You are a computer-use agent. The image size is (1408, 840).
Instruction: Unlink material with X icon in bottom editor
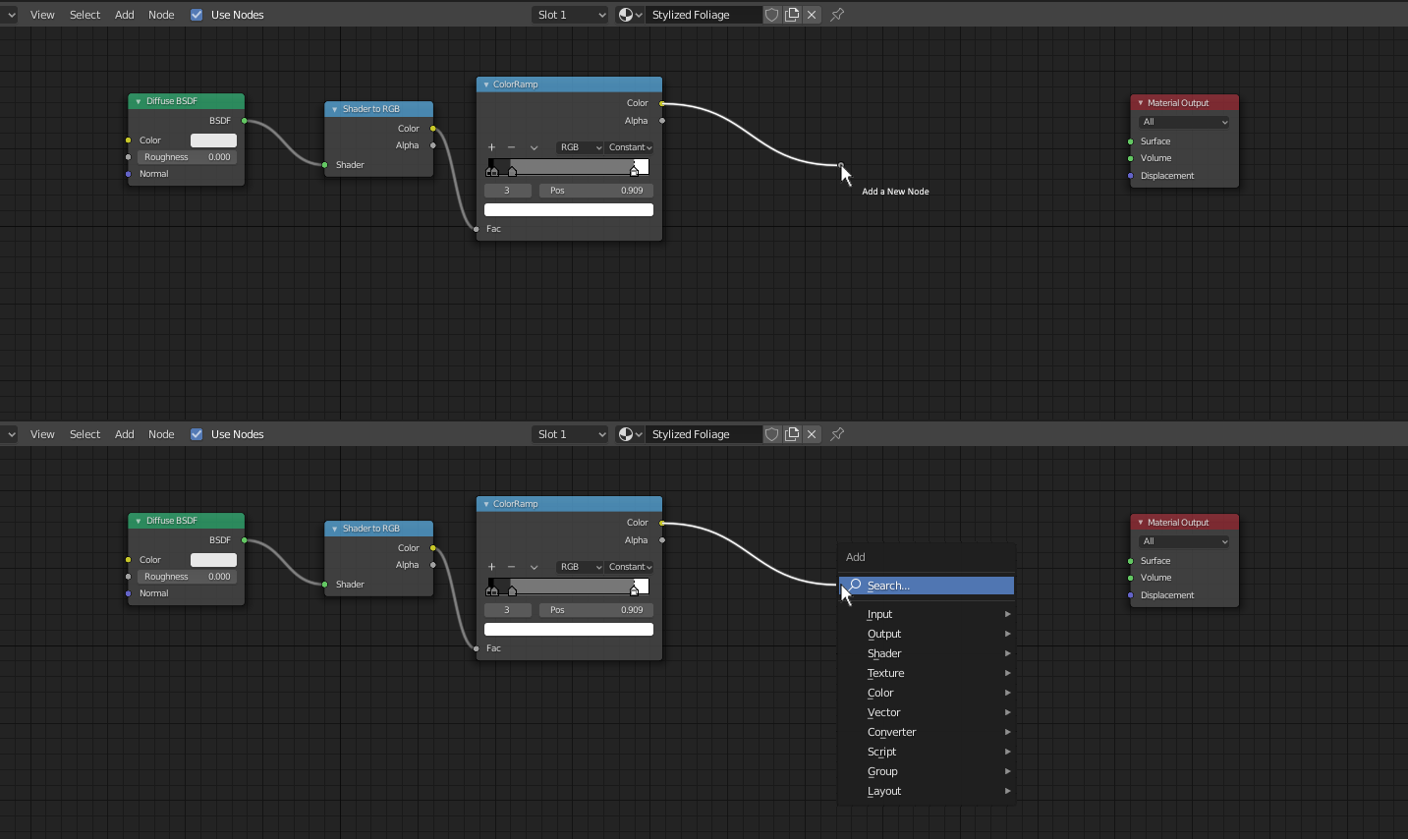tap(812, 434)
